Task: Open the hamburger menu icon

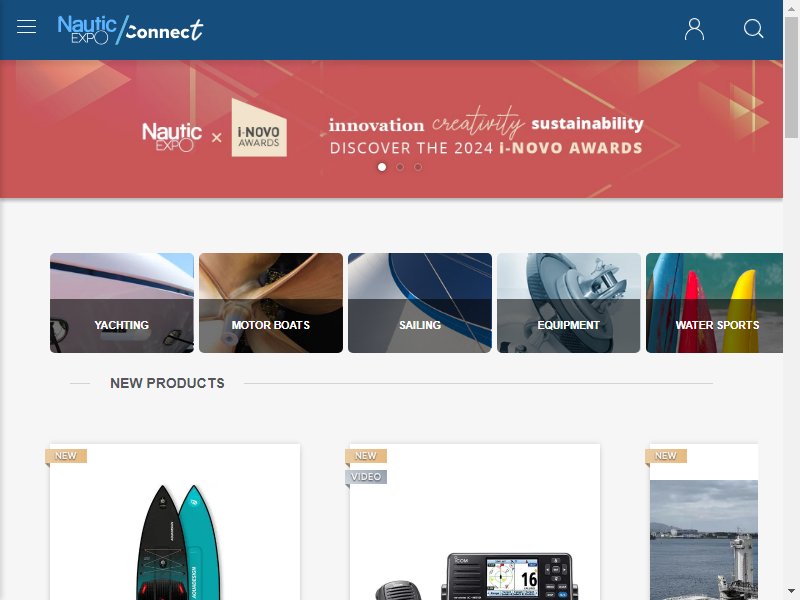Action: pyautogui.click(x=27, y=27)
